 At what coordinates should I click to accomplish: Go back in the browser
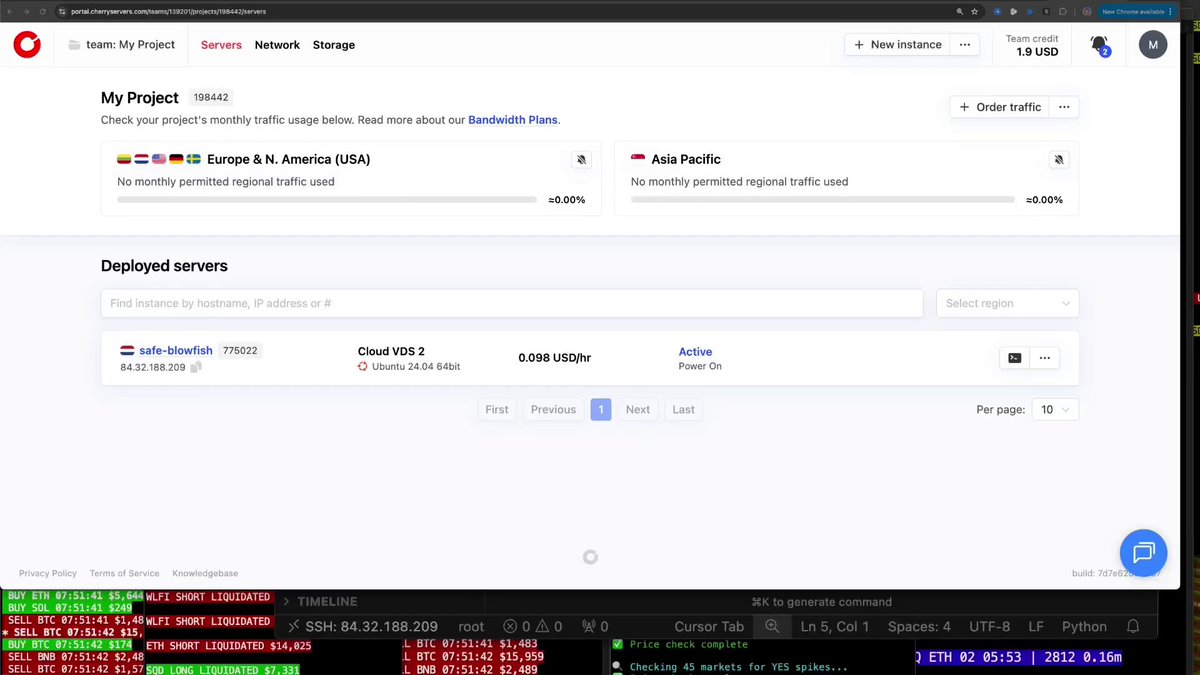point(10,12)
